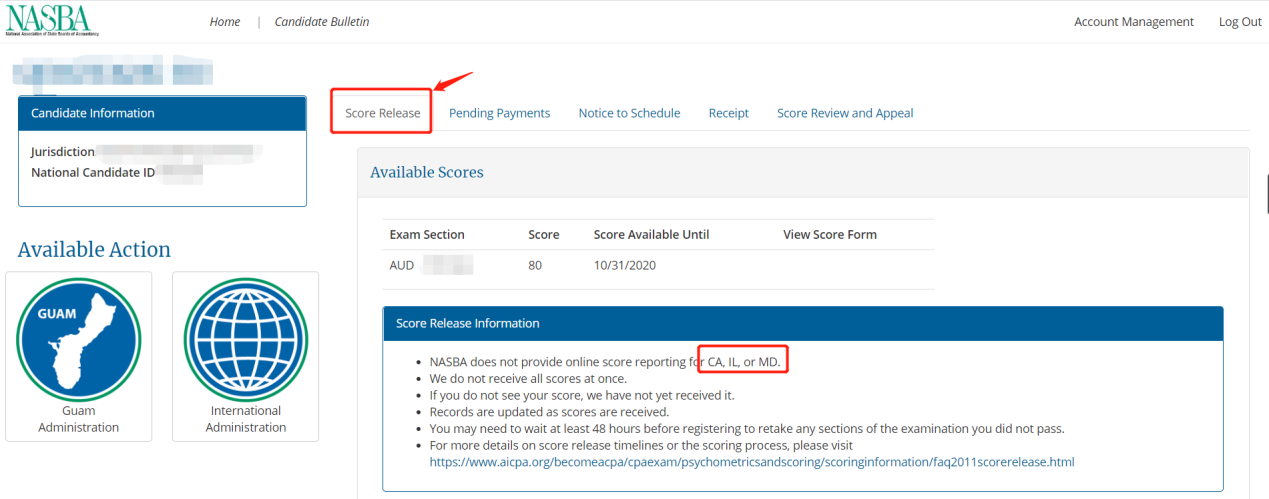Open the Notice to Schedule tab
This screenshot has height=499, width=1269.
[629, 113]
